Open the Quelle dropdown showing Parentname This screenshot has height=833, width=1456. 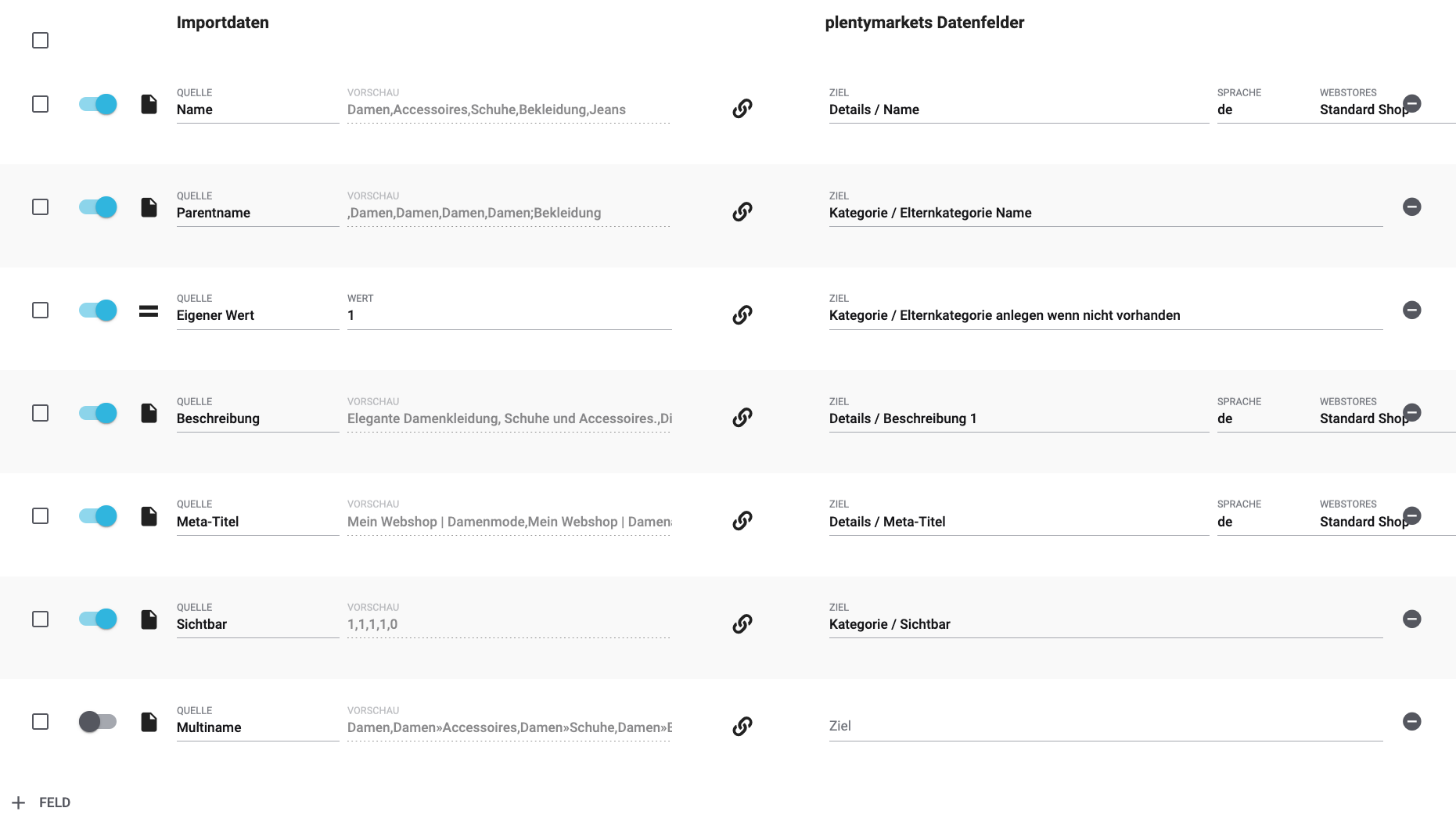click(257, 213)
